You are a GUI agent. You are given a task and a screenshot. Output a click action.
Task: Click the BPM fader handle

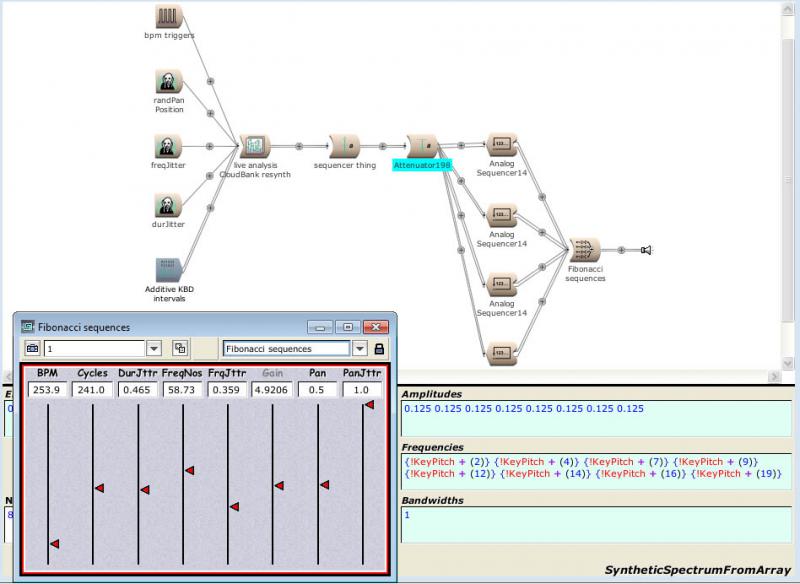click(55, 544)
